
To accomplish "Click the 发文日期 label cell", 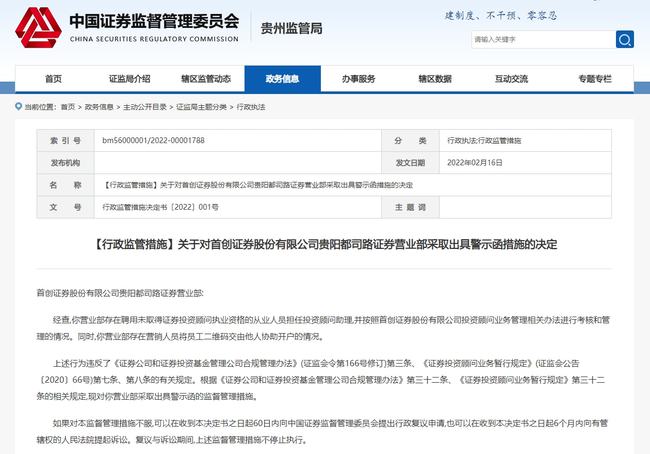I will click(x=410, y=163).
